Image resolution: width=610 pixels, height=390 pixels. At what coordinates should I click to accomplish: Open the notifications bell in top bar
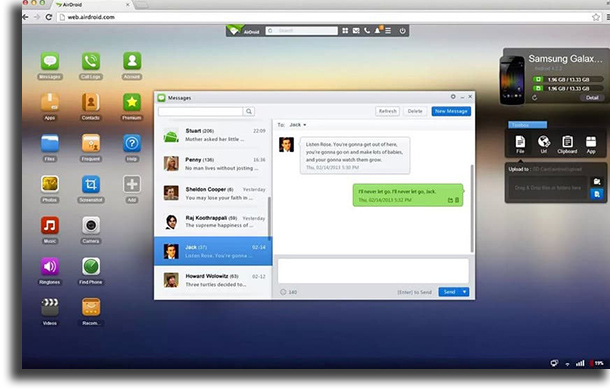tap(378, 30)
